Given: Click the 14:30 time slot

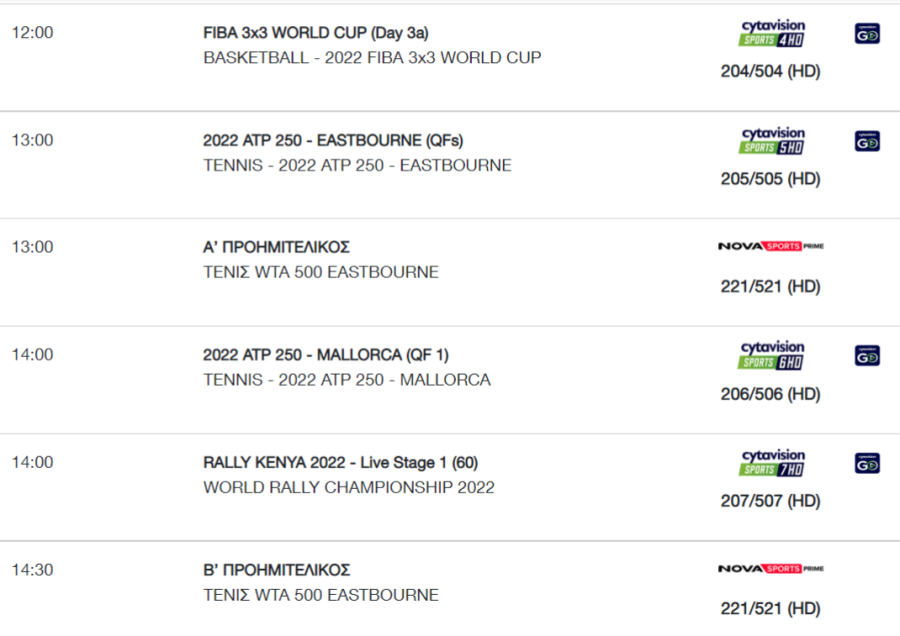Looking at the screenshot, I should (x=33, y=570).
